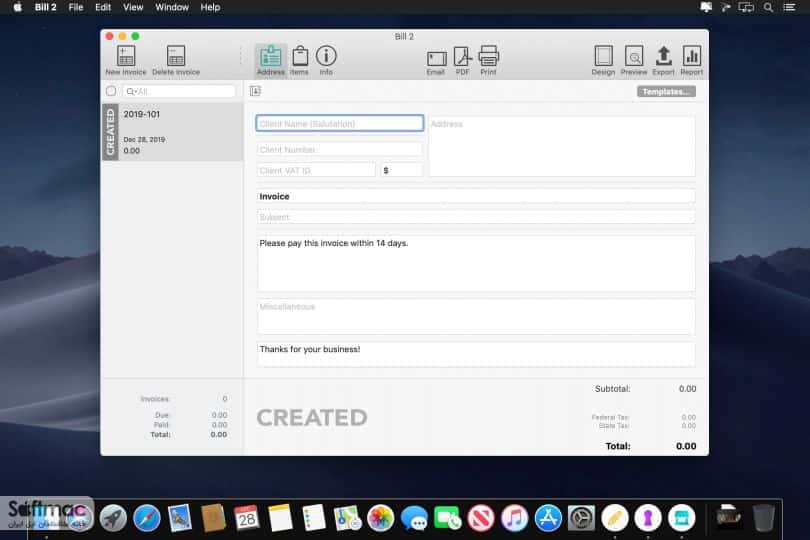Click the 'Please pay this invoice within 14 days' text box

point(476,264)
